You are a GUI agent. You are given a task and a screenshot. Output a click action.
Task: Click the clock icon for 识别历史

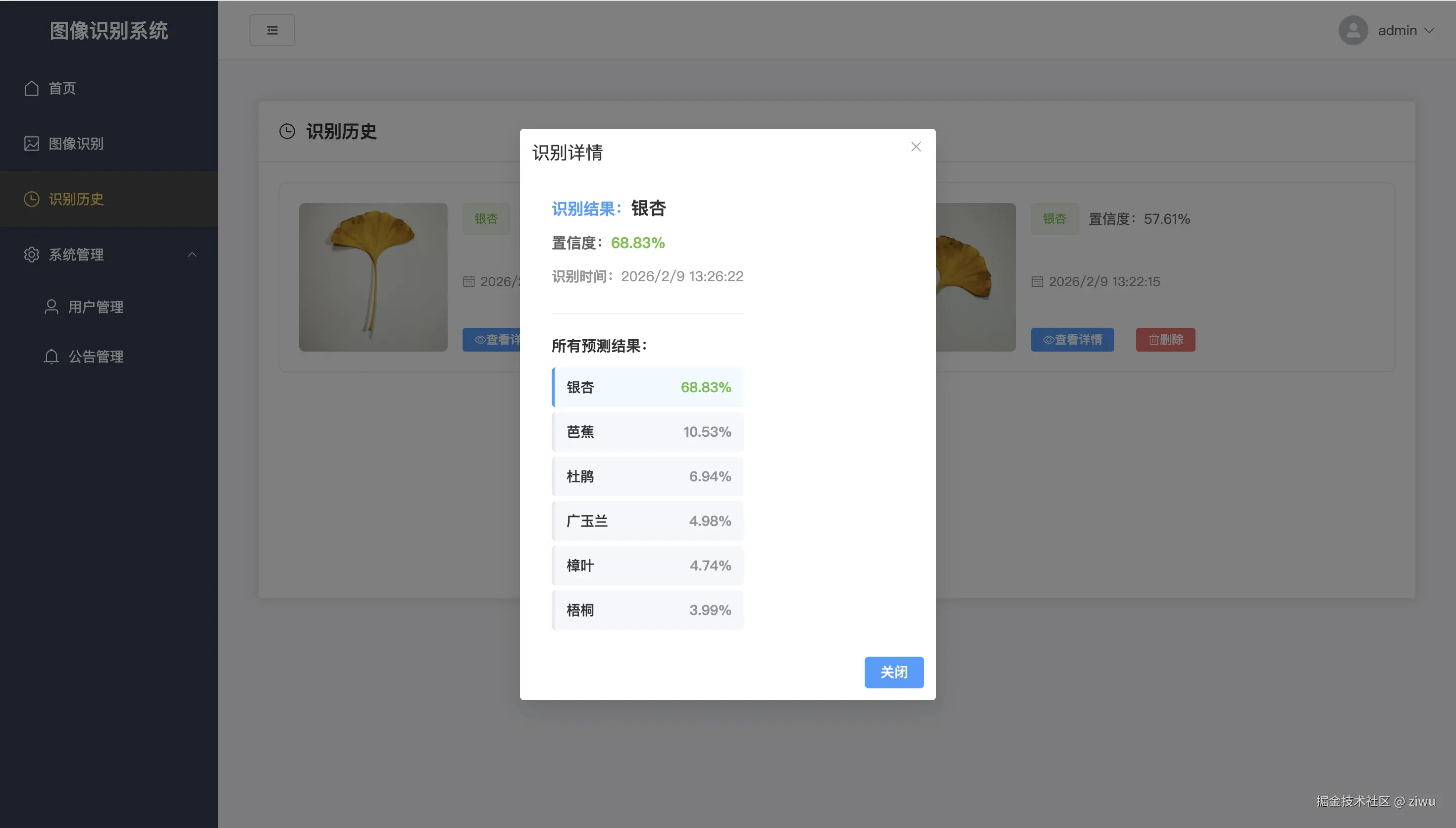click(x=31, y=199)
